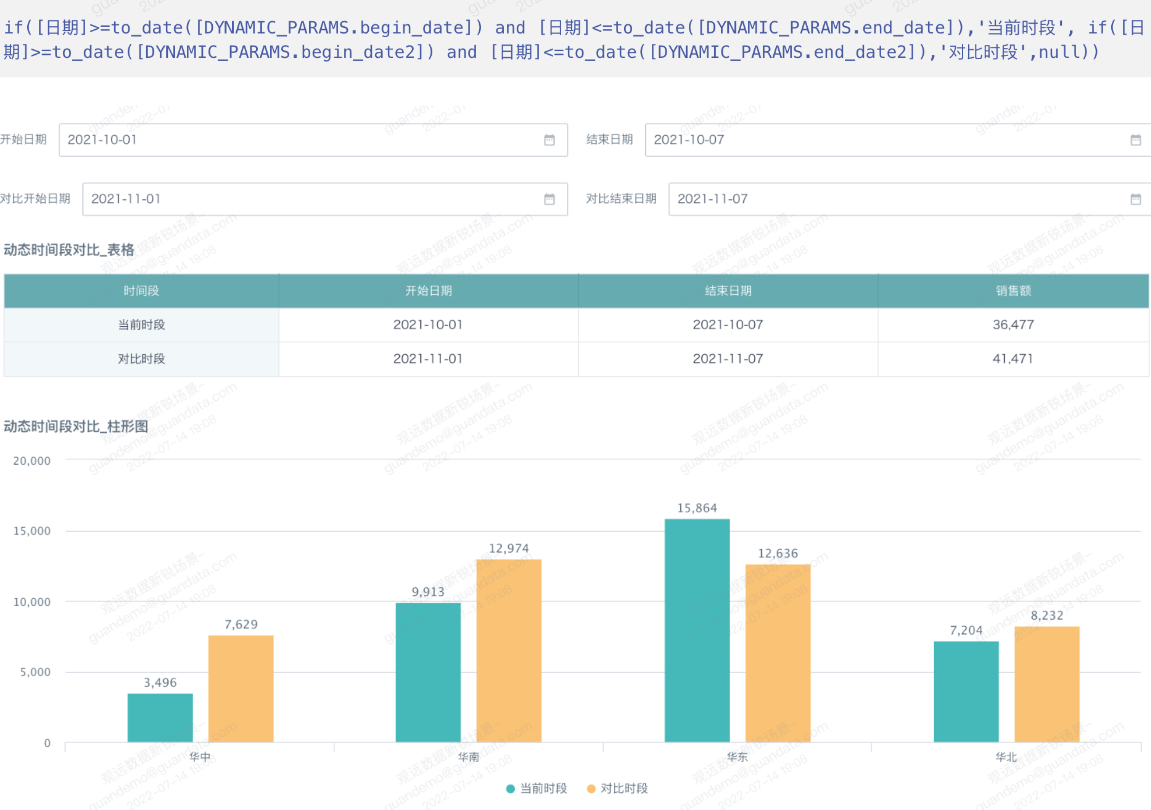Click the 华北 axis label
The height and width of the screenshot is (810, 1151).
click(x=1006, y=756)
